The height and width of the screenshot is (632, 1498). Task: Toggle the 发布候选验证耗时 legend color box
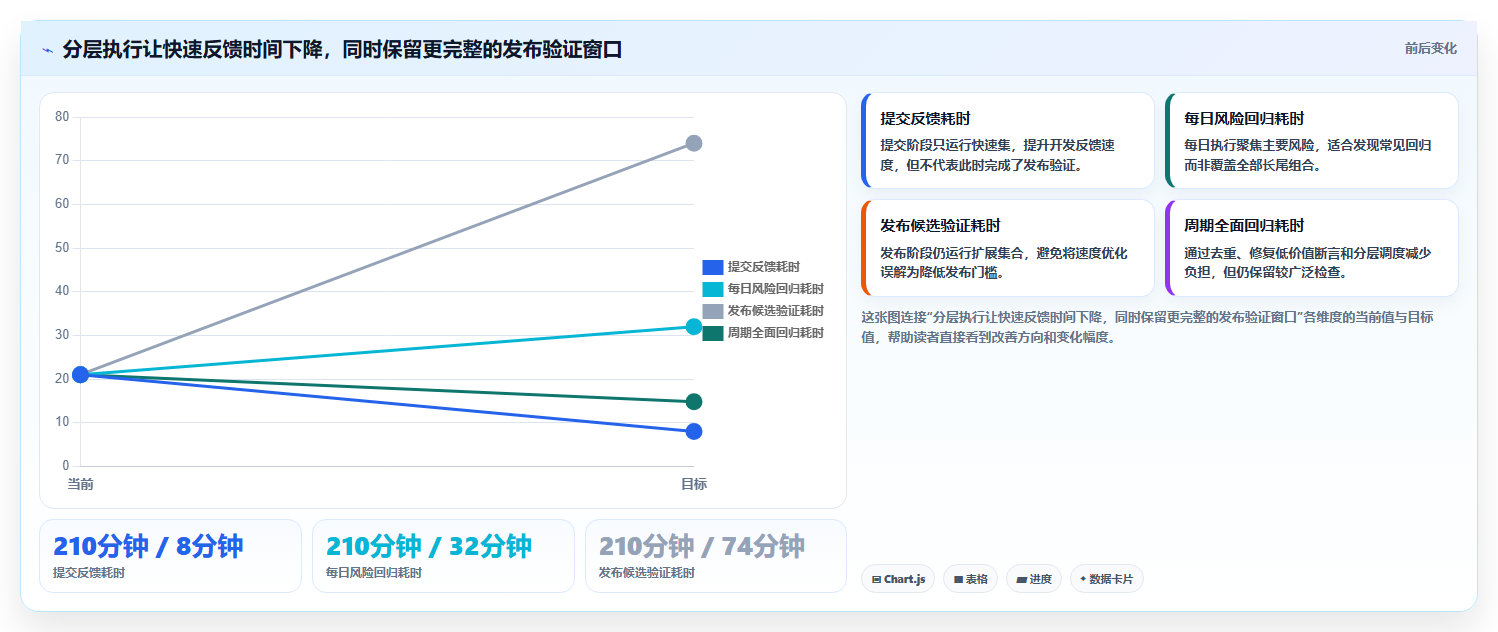pyautogui.click(x=712, y=311)
